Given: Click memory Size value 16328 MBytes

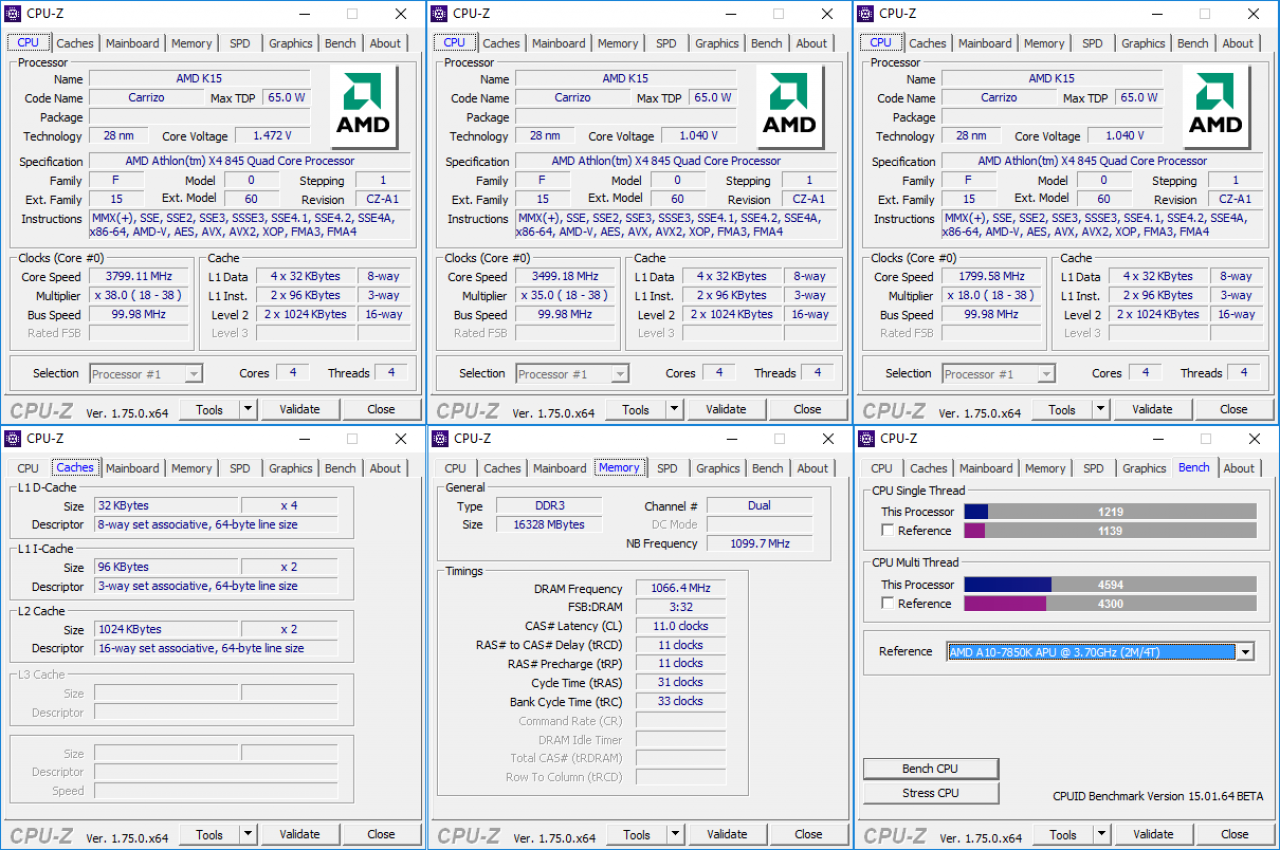Looking at the screenshot, I should tap(548, 525).
